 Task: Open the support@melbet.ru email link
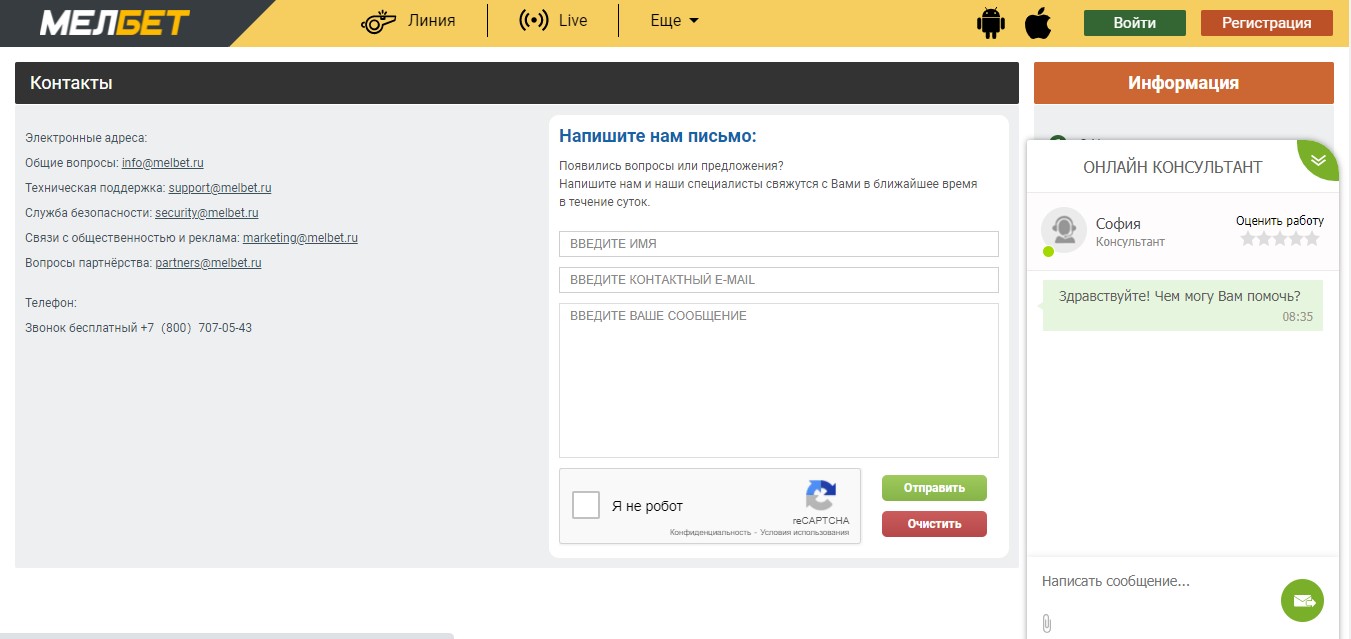click(x=220, y=188)
